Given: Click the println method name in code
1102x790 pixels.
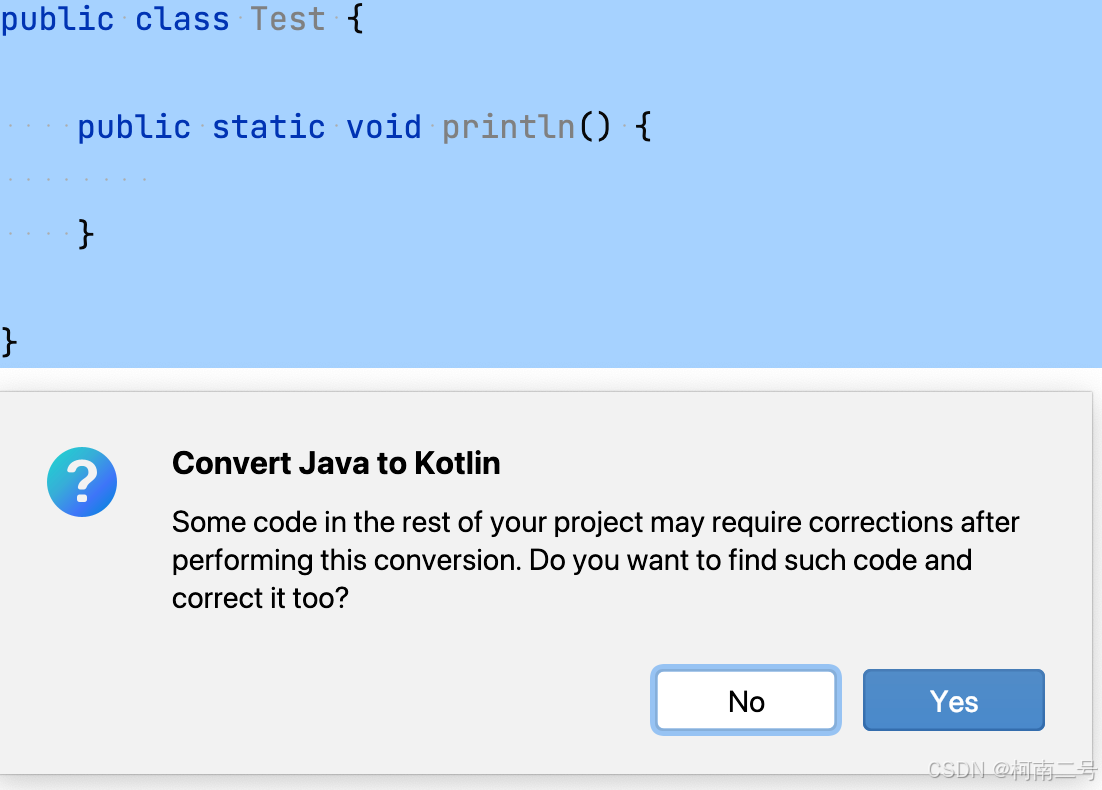Looking at the screenshot, I should [507, 127].
